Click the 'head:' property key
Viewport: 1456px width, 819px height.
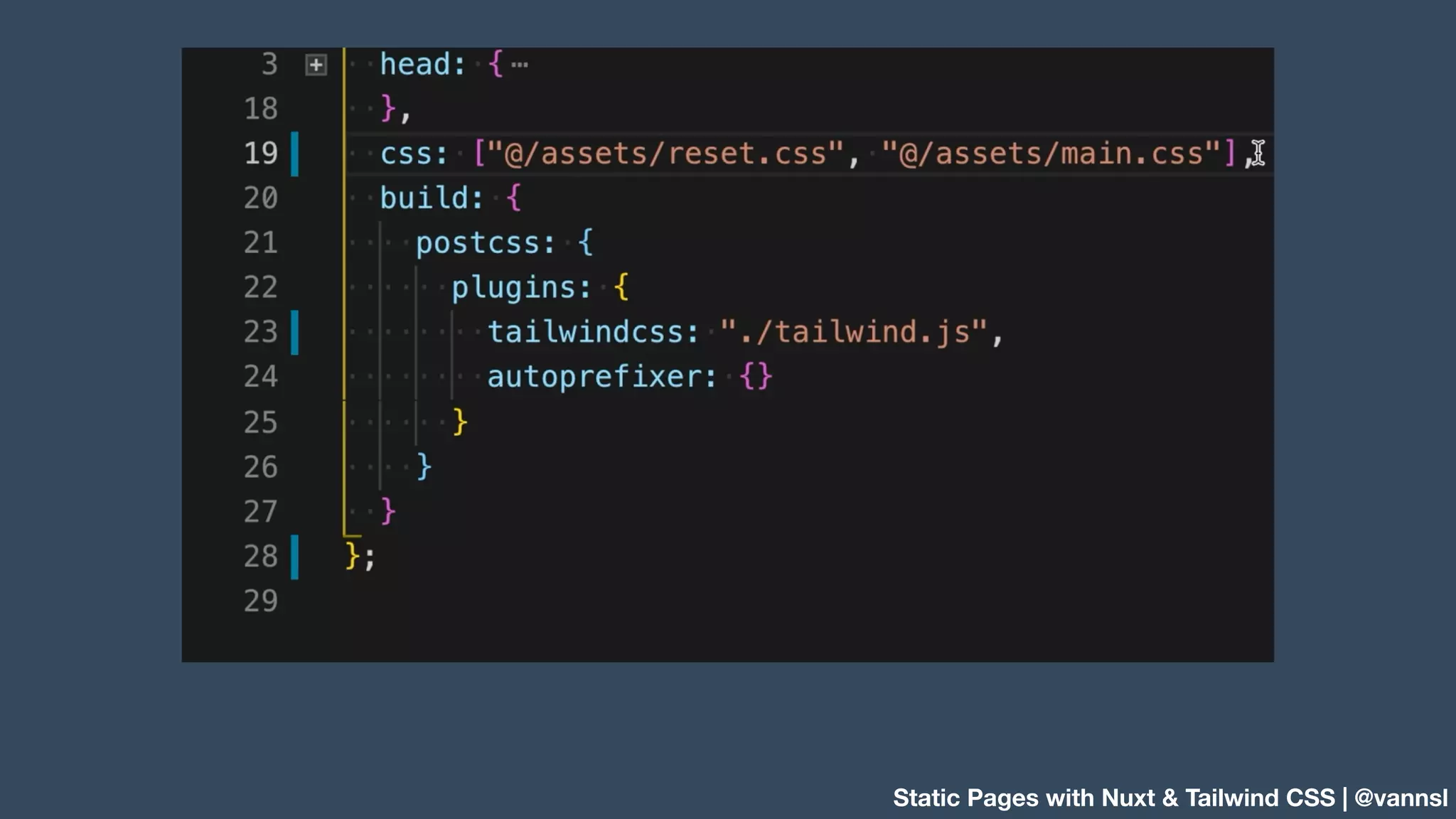coord(422,65)
